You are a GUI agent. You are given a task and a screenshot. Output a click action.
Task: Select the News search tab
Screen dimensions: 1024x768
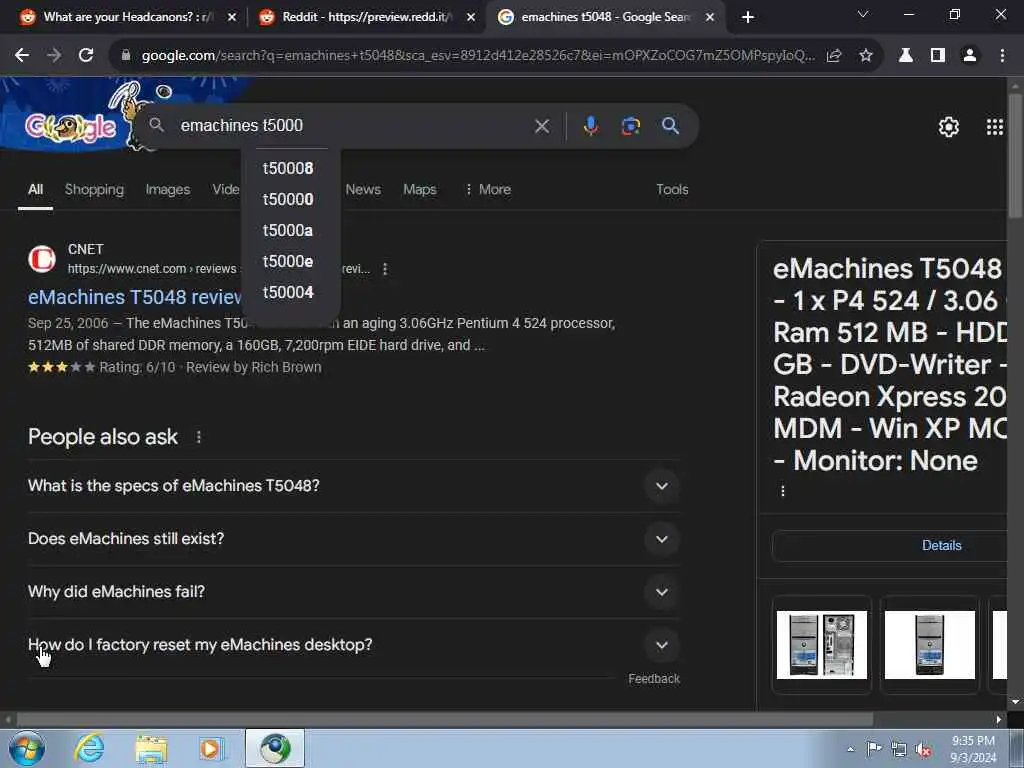[363, 189]
